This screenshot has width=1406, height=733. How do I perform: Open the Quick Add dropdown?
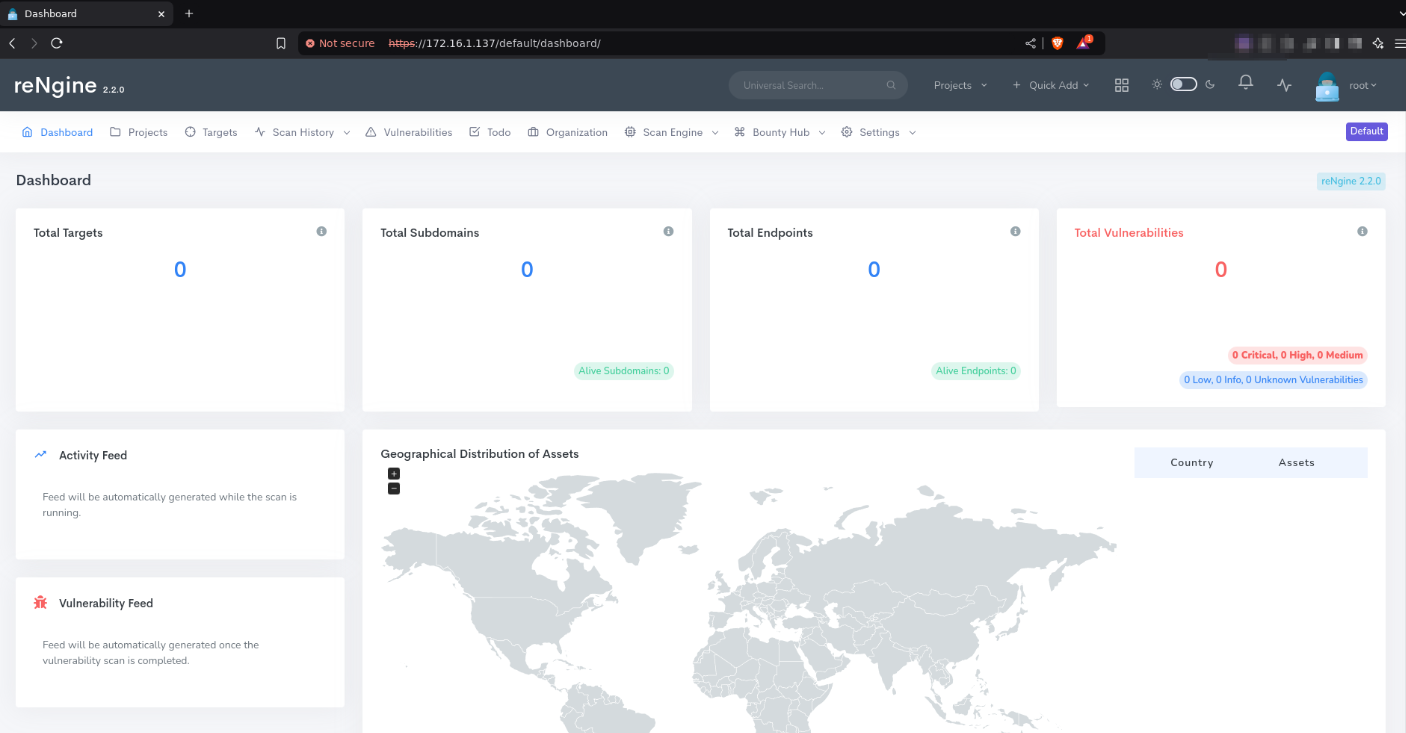pyautogui.click(x=1051, y=85)
